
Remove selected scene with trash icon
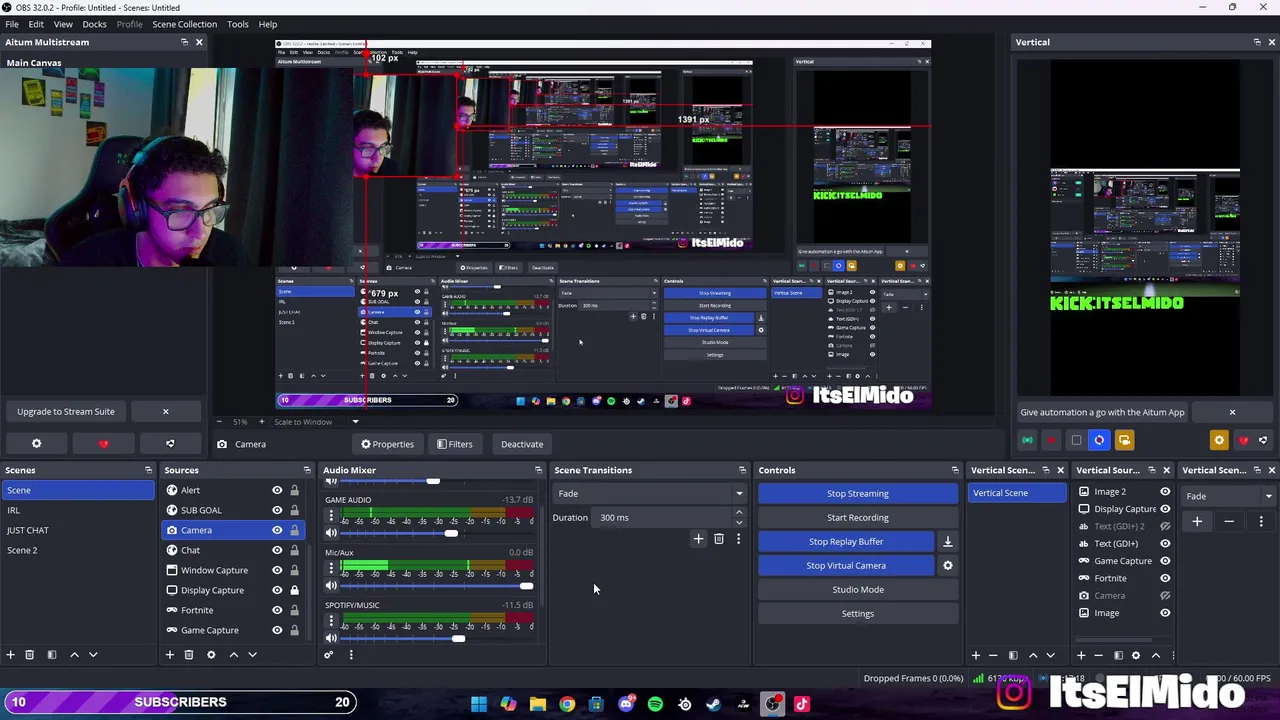(30, 655)
